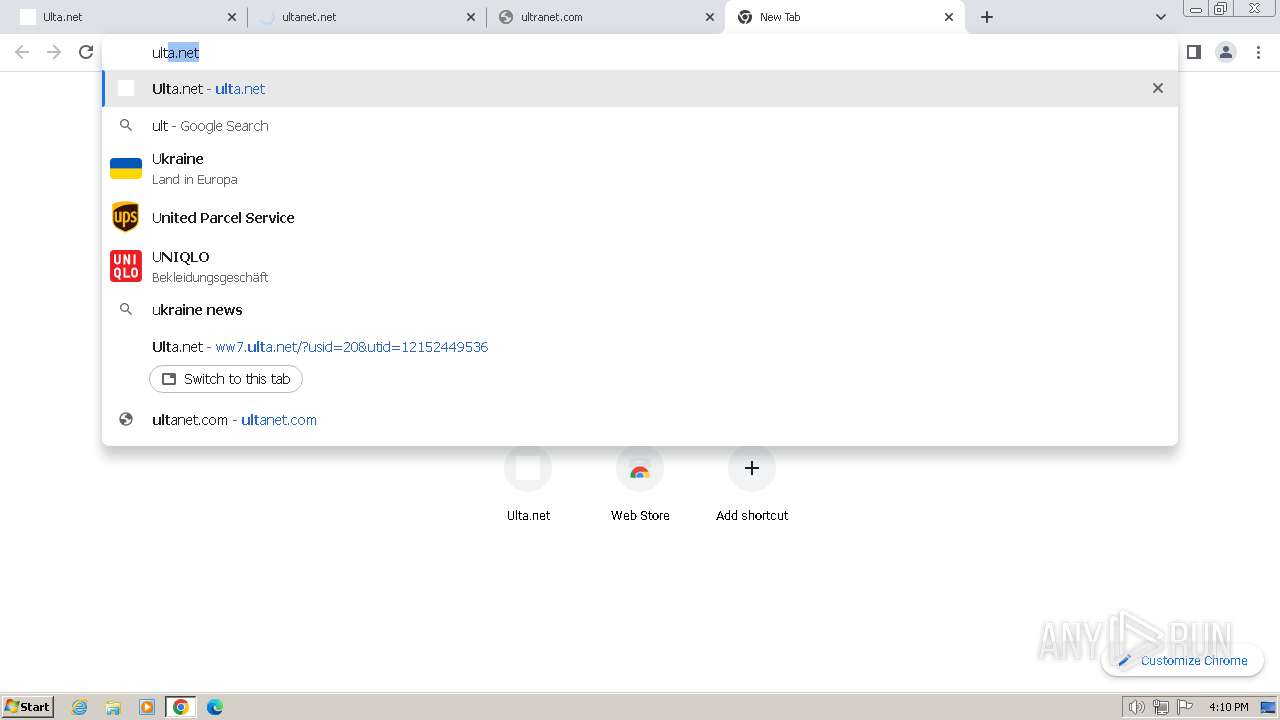
Task: Select United Parcel Service suggestion
Action: click(x=640, y=217)
